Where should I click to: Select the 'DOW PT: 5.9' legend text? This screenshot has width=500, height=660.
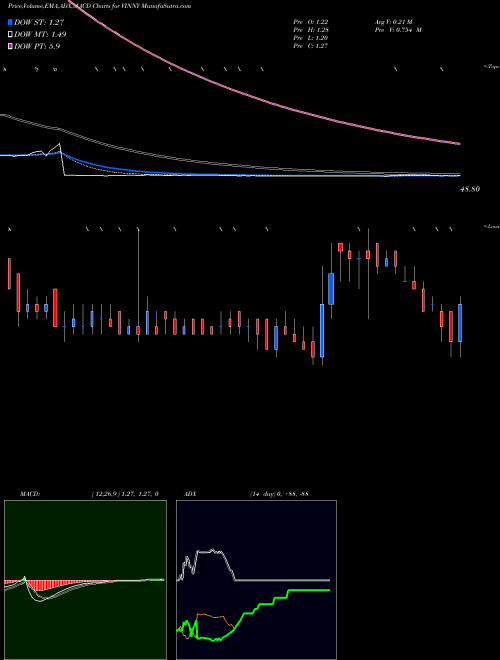click(x=37, y=46)
